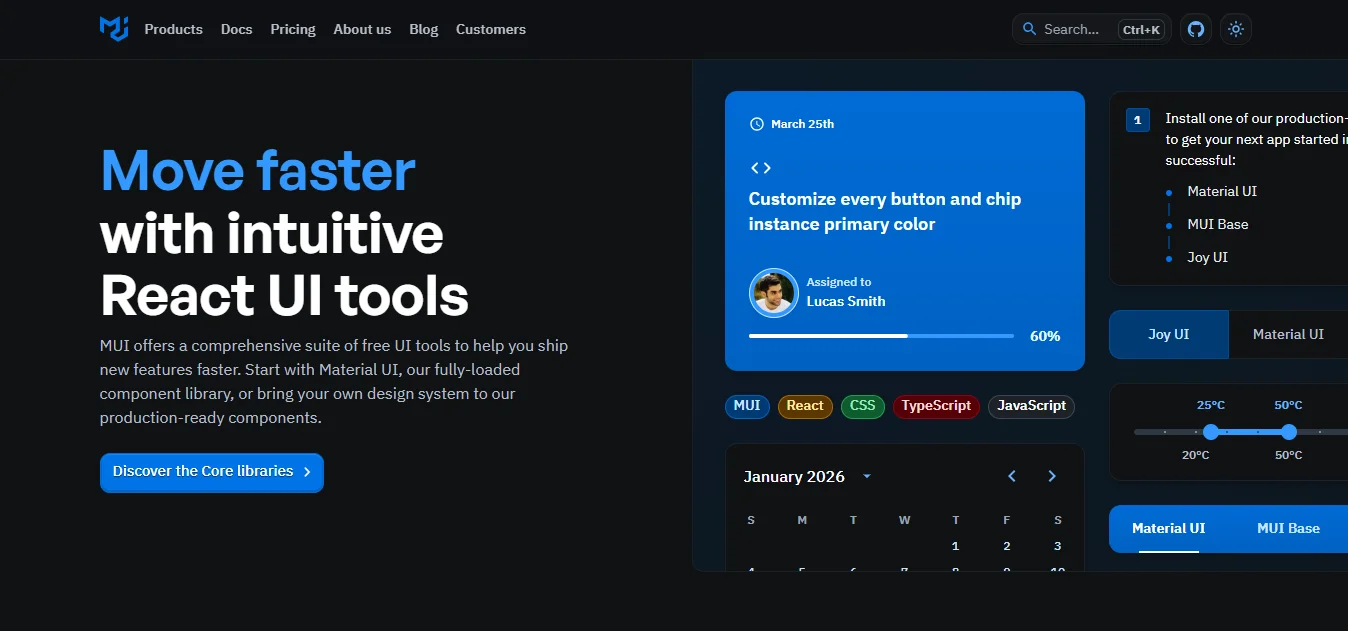Open the January 2026 month picker
The width and height of the screenshot is (1348, 631).
tap(806, 476)
